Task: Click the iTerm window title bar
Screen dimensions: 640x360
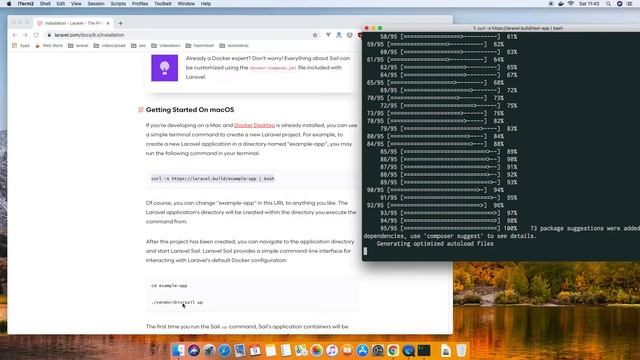Action: [501, 28]
